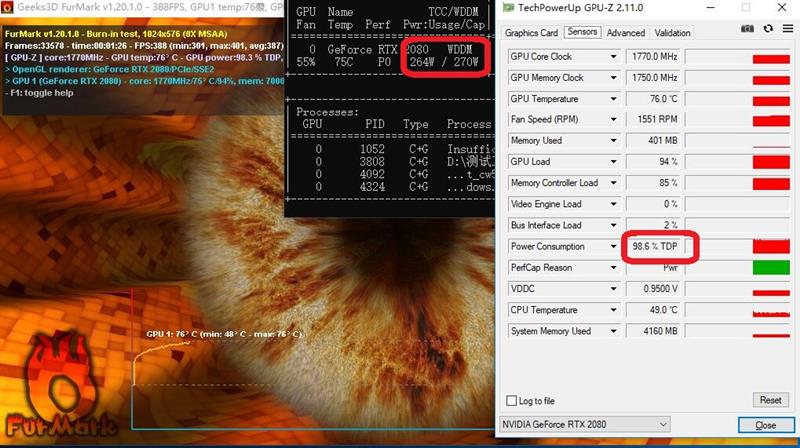Click the Reset button

[x=770, y=400]
